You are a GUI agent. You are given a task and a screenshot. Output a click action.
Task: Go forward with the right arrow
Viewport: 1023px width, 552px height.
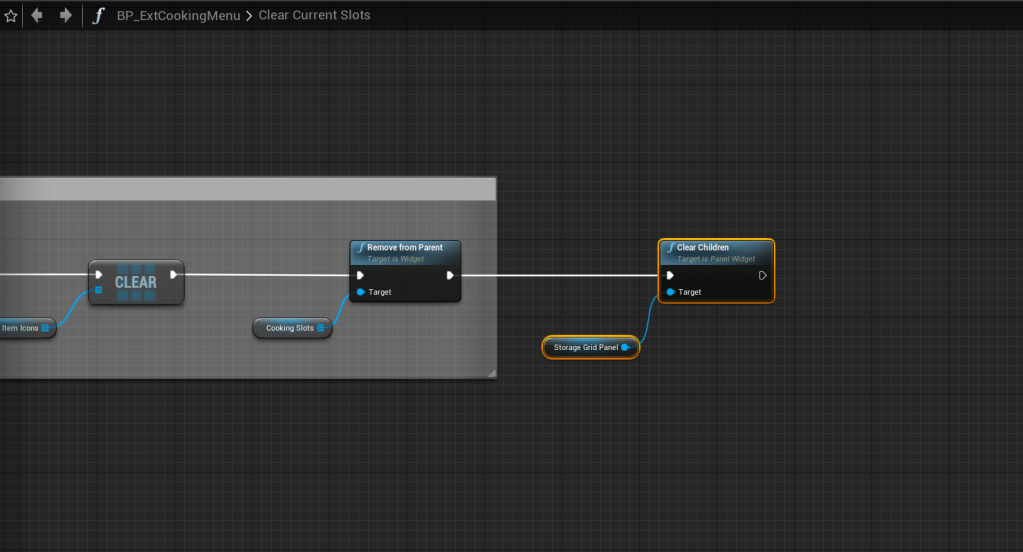click(65, 15)
